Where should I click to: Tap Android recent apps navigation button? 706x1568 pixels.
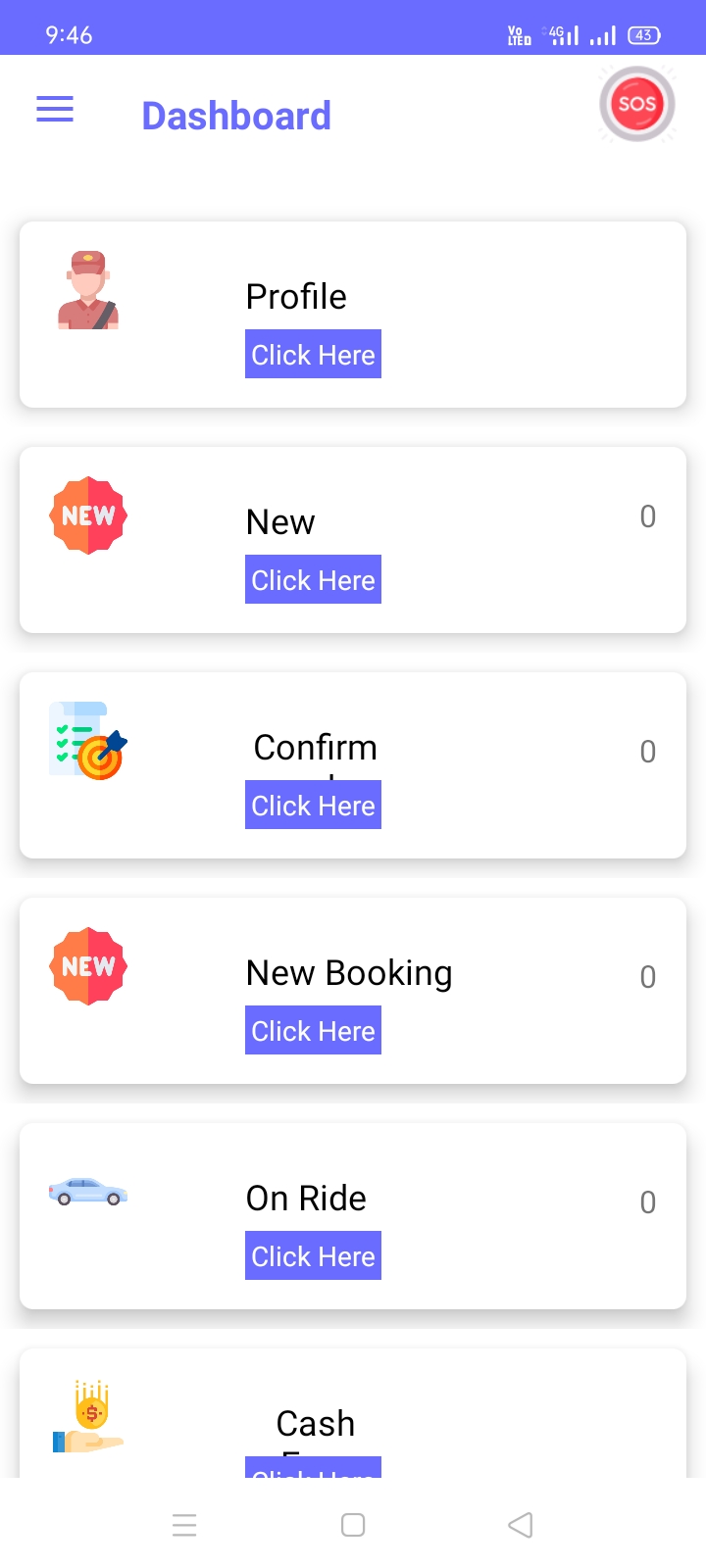(x=184, y=1525)
